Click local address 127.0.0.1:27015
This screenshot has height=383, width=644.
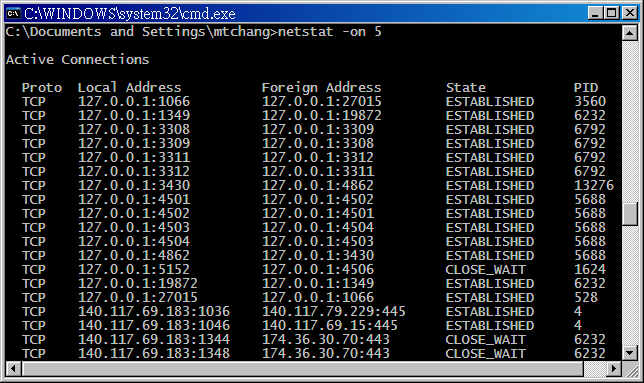[x=138, y=297]
